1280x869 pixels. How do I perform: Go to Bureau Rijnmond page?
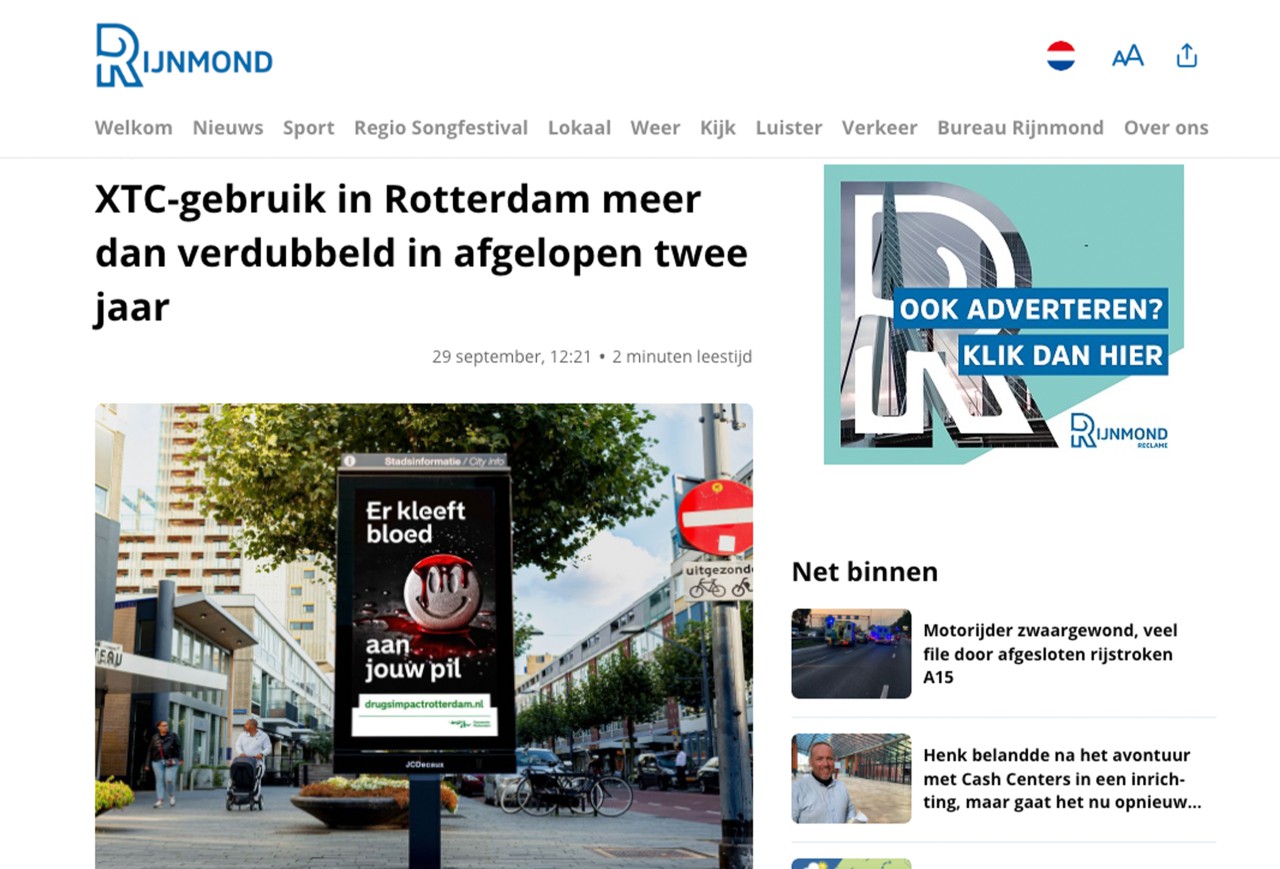coord(1020,128)
